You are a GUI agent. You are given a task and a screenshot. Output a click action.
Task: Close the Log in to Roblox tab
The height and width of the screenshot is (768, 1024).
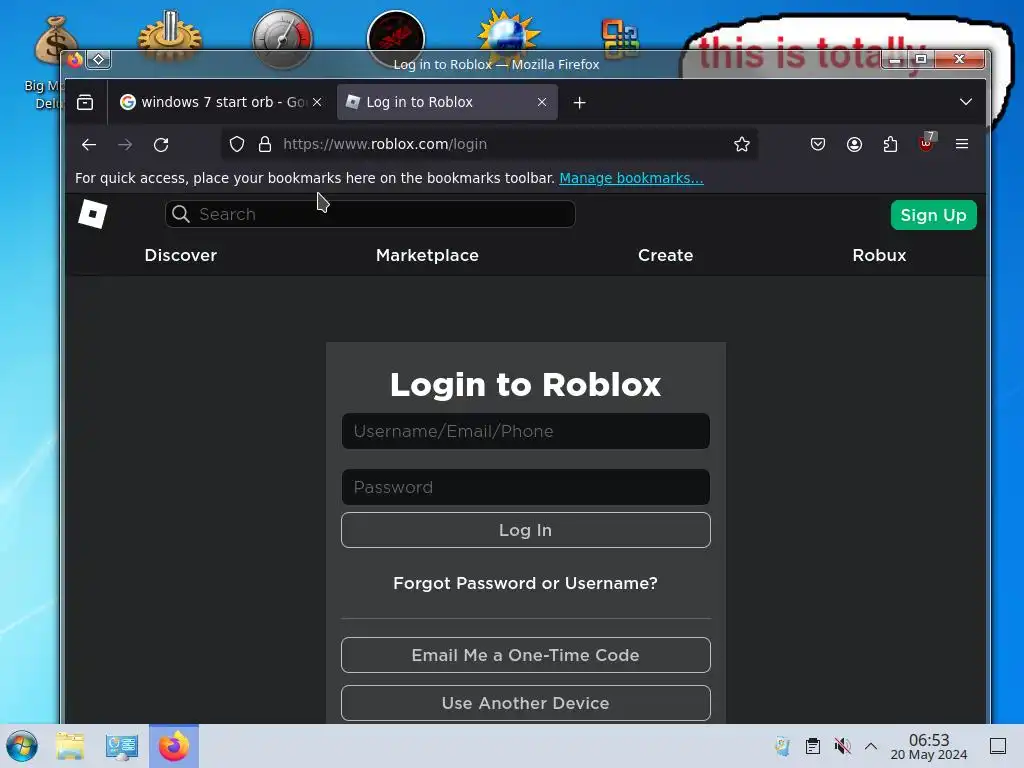click(x=541, y=102)
